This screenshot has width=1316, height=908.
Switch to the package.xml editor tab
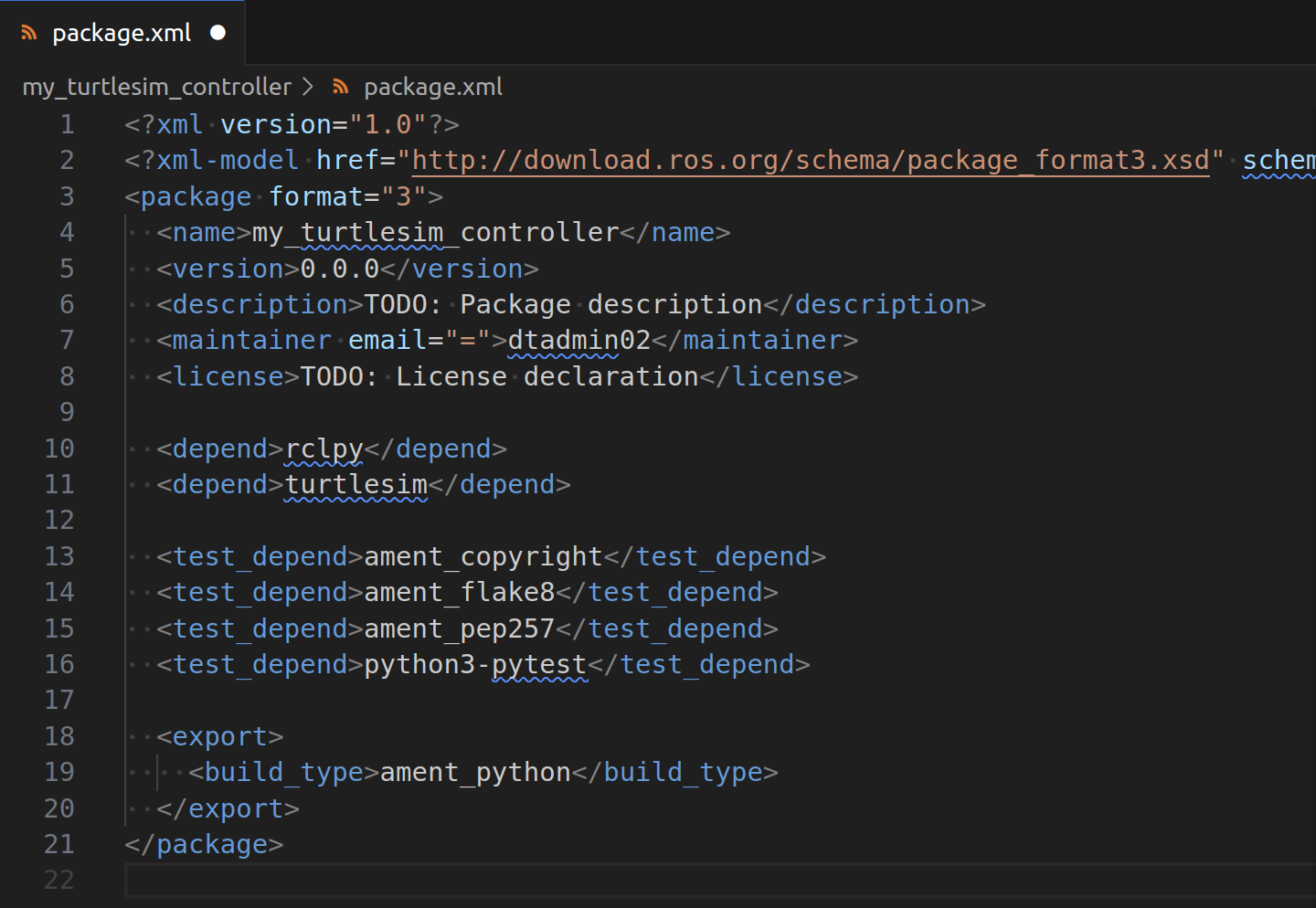click(123, 31)
